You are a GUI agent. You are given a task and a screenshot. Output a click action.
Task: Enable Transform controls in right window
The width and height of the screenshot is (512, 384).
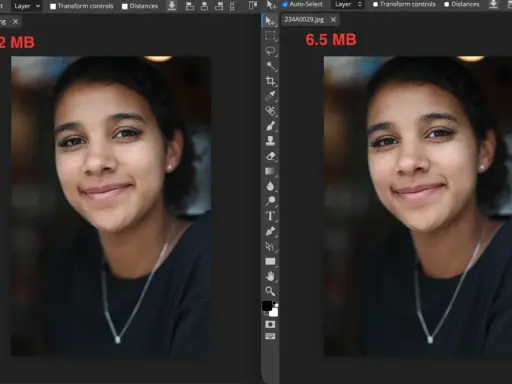tap(375, 4)
